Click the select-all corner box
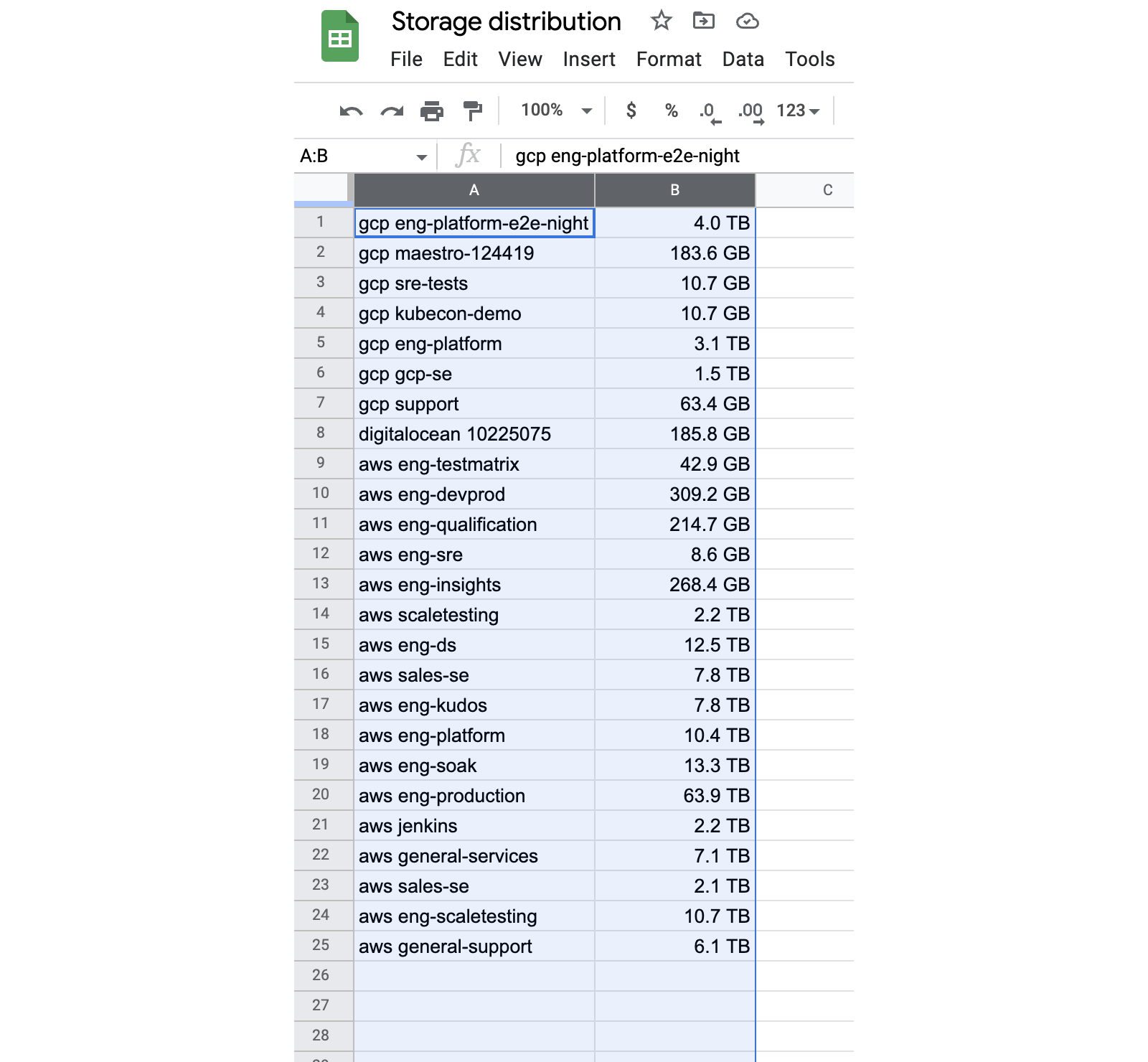1148x1062 pixels. point(324,190)
